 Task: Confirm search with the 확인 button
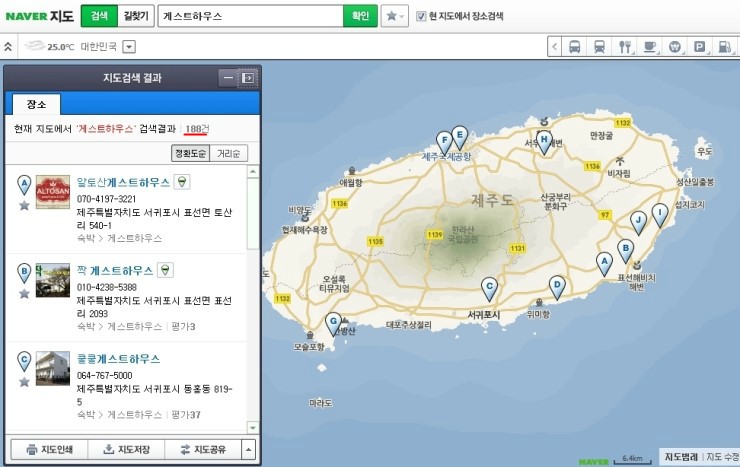(x=360, y=16)
